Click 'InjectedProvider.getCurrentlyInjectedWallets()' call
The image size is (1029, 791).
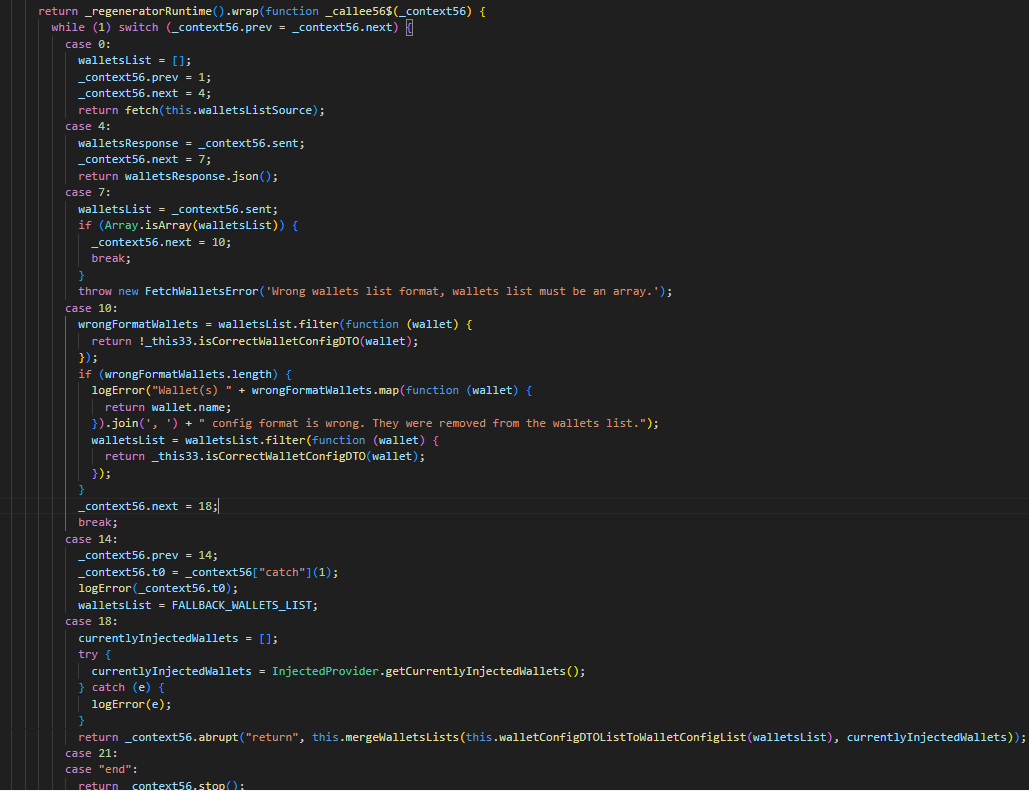[x=425, y=671]
